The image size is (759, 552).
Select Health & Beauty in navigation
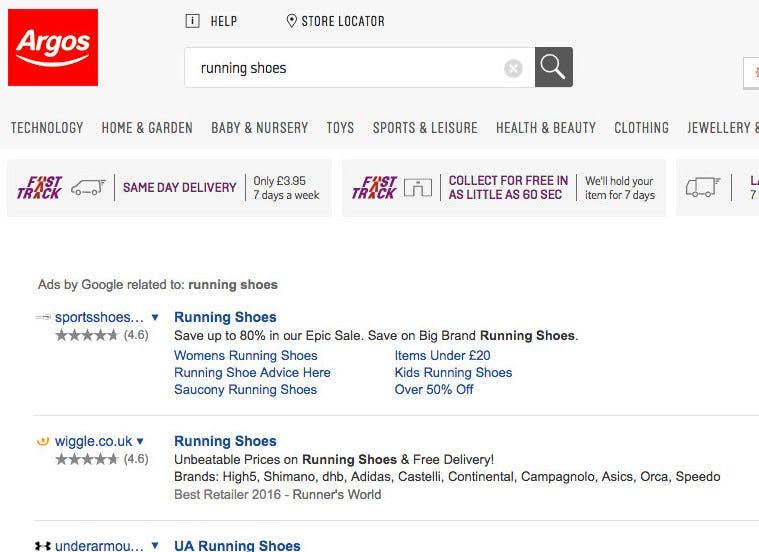tap(546, 128)
